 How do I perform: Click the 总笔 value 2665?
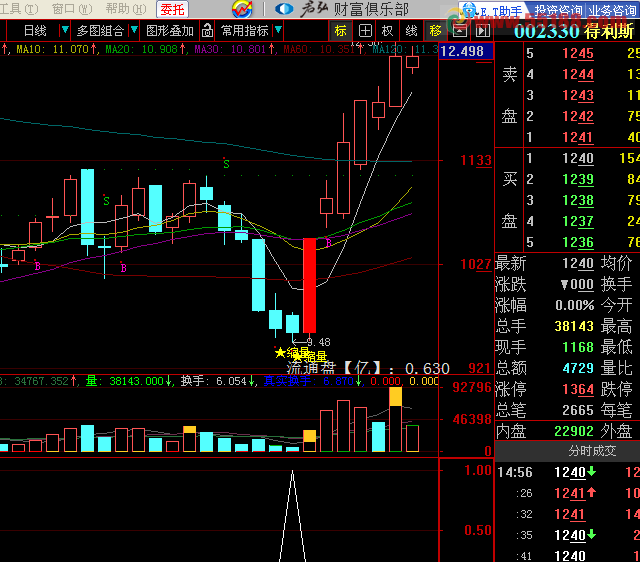click(578, 410)
